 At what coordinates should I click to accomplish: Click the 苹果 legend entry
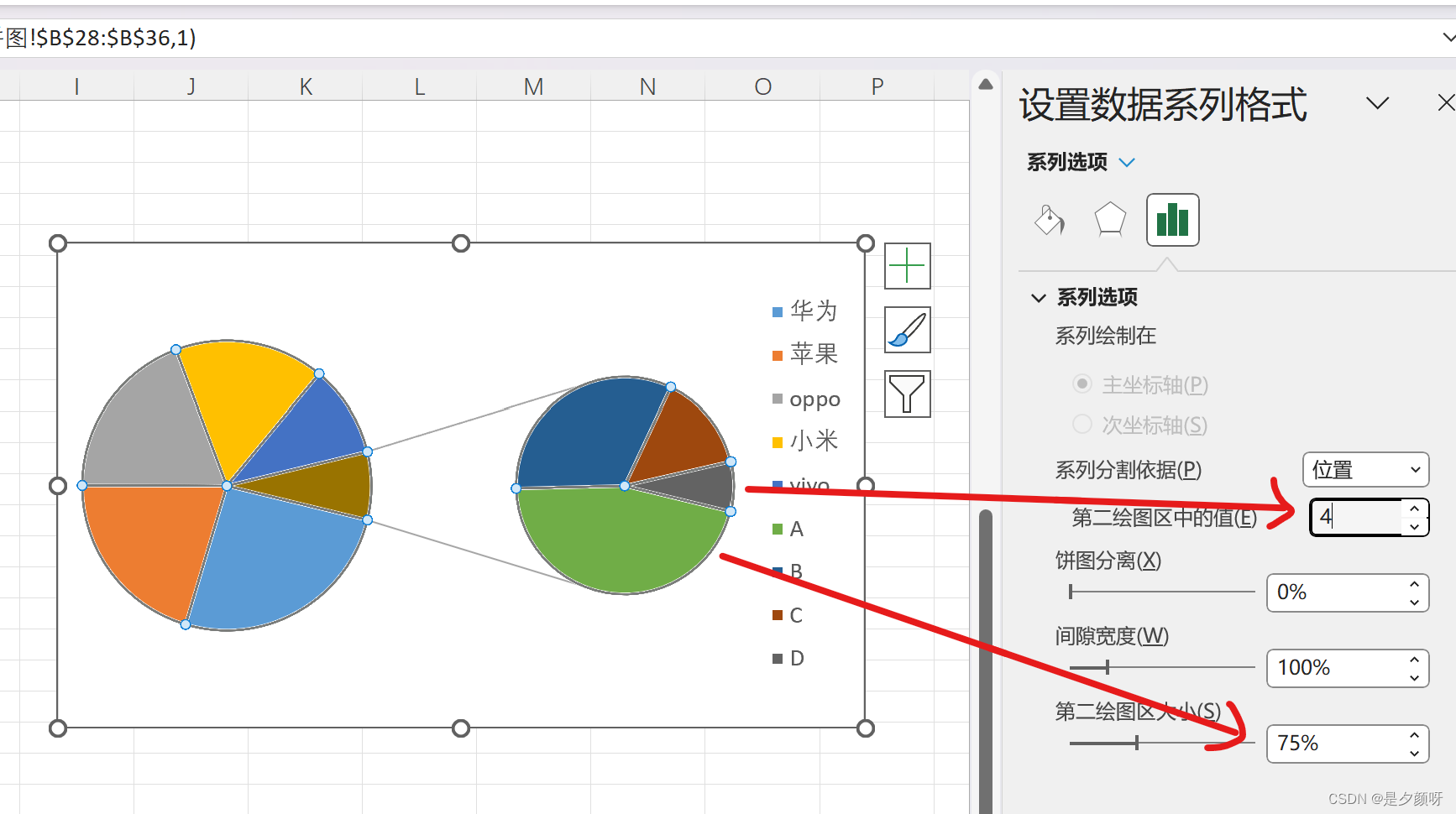point(804,354)
